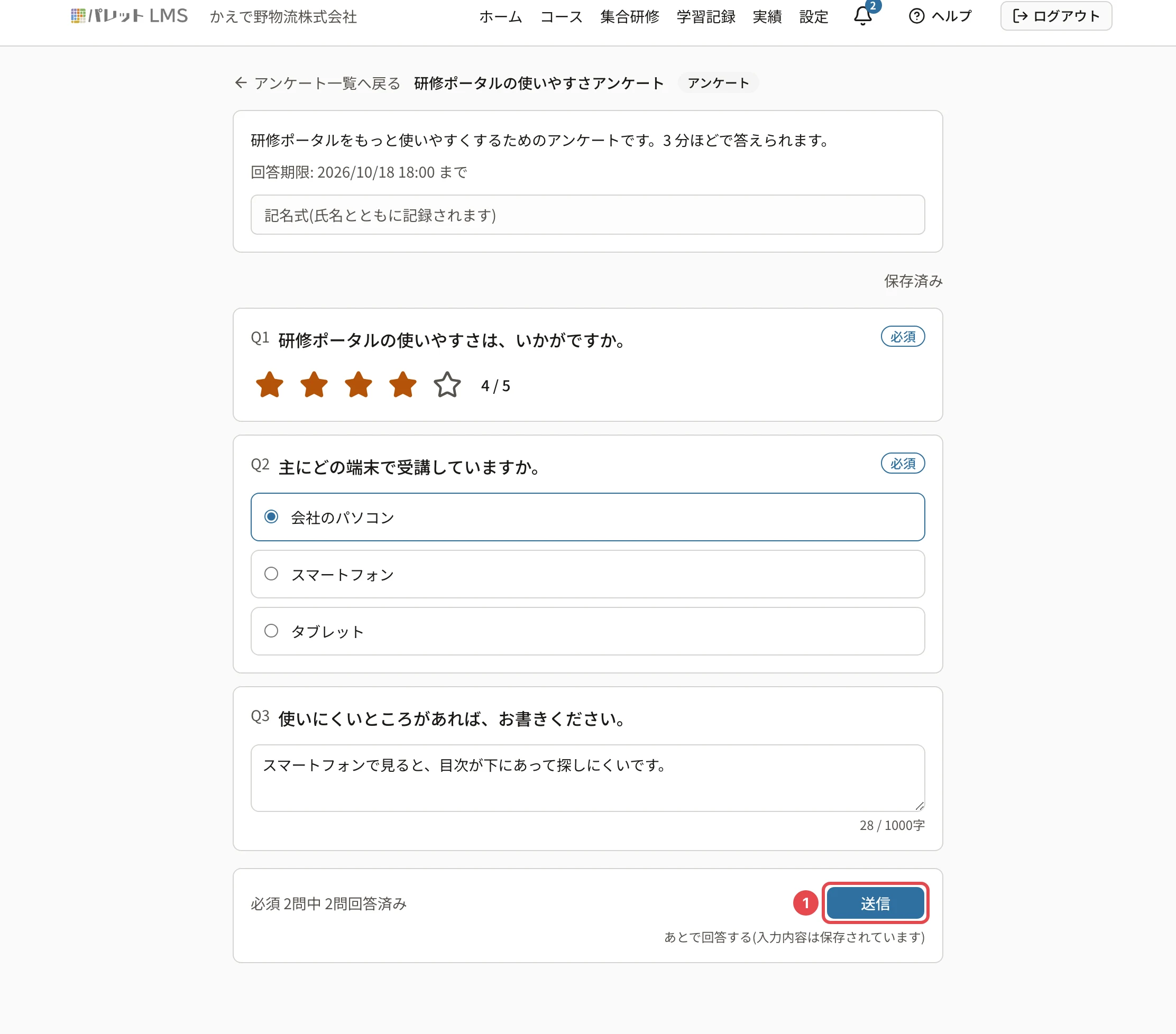Go back via アンケート一覧へ戻る link

point(317,84)
